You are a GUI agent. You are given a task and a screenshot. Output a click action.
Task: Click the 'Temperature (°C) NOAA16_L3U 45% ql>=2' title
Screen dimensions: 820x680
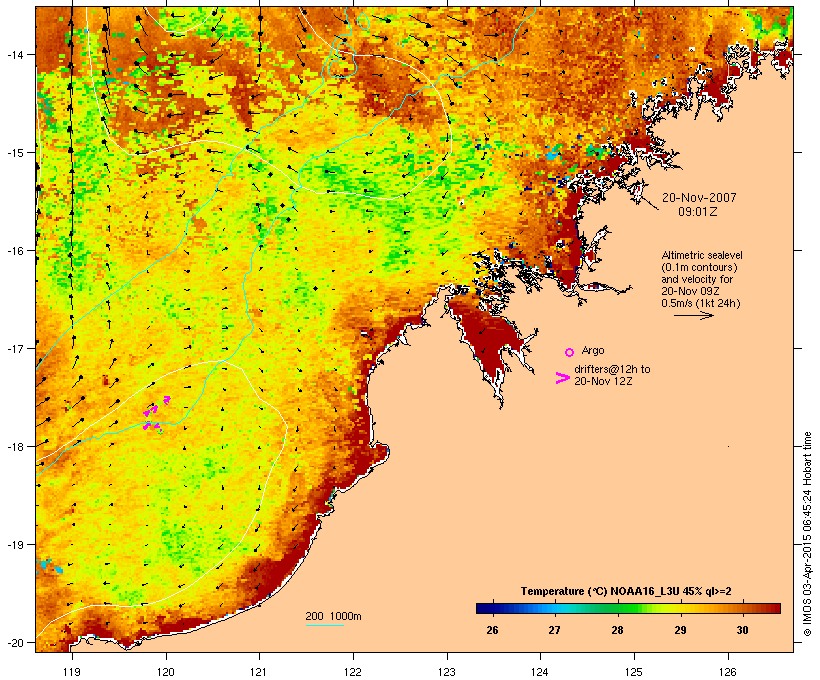point(626,591)
